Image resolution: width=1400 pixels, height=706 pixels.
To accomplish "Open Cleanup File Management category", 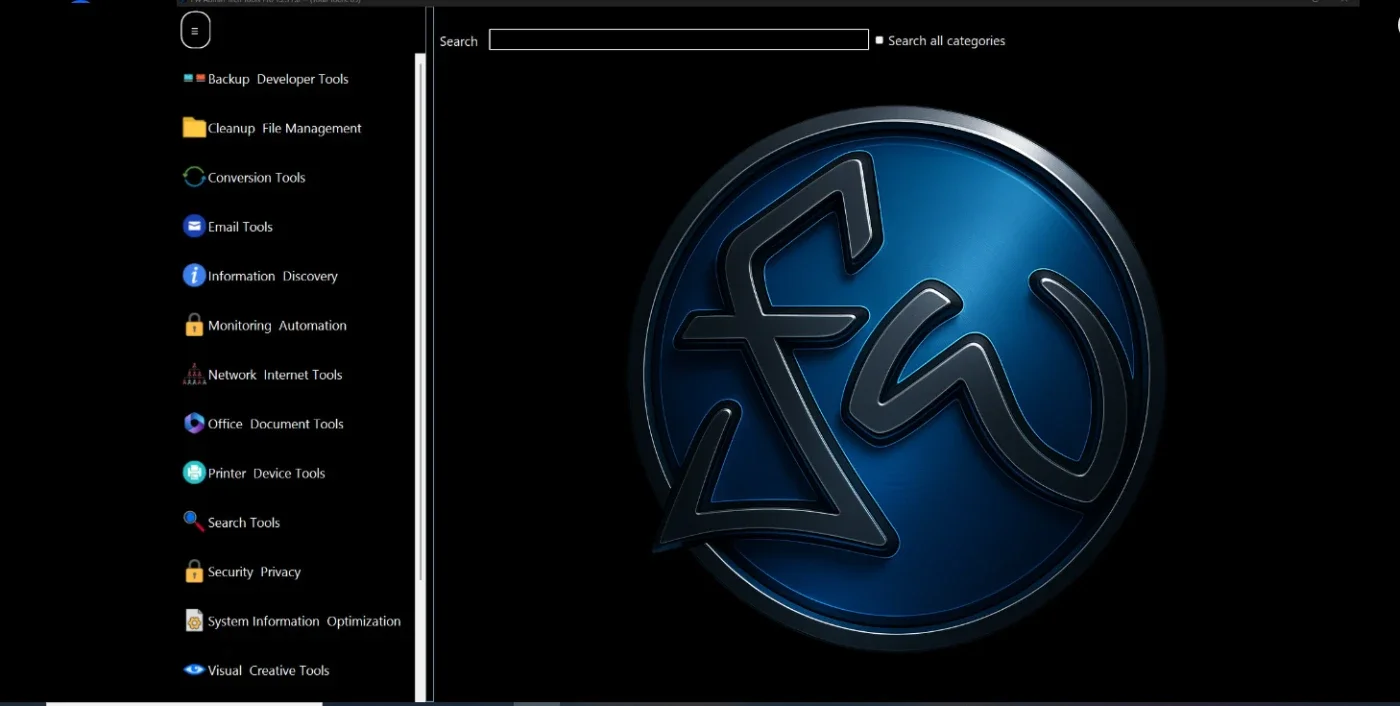I will pyautogui.click(x=285, y=128).
